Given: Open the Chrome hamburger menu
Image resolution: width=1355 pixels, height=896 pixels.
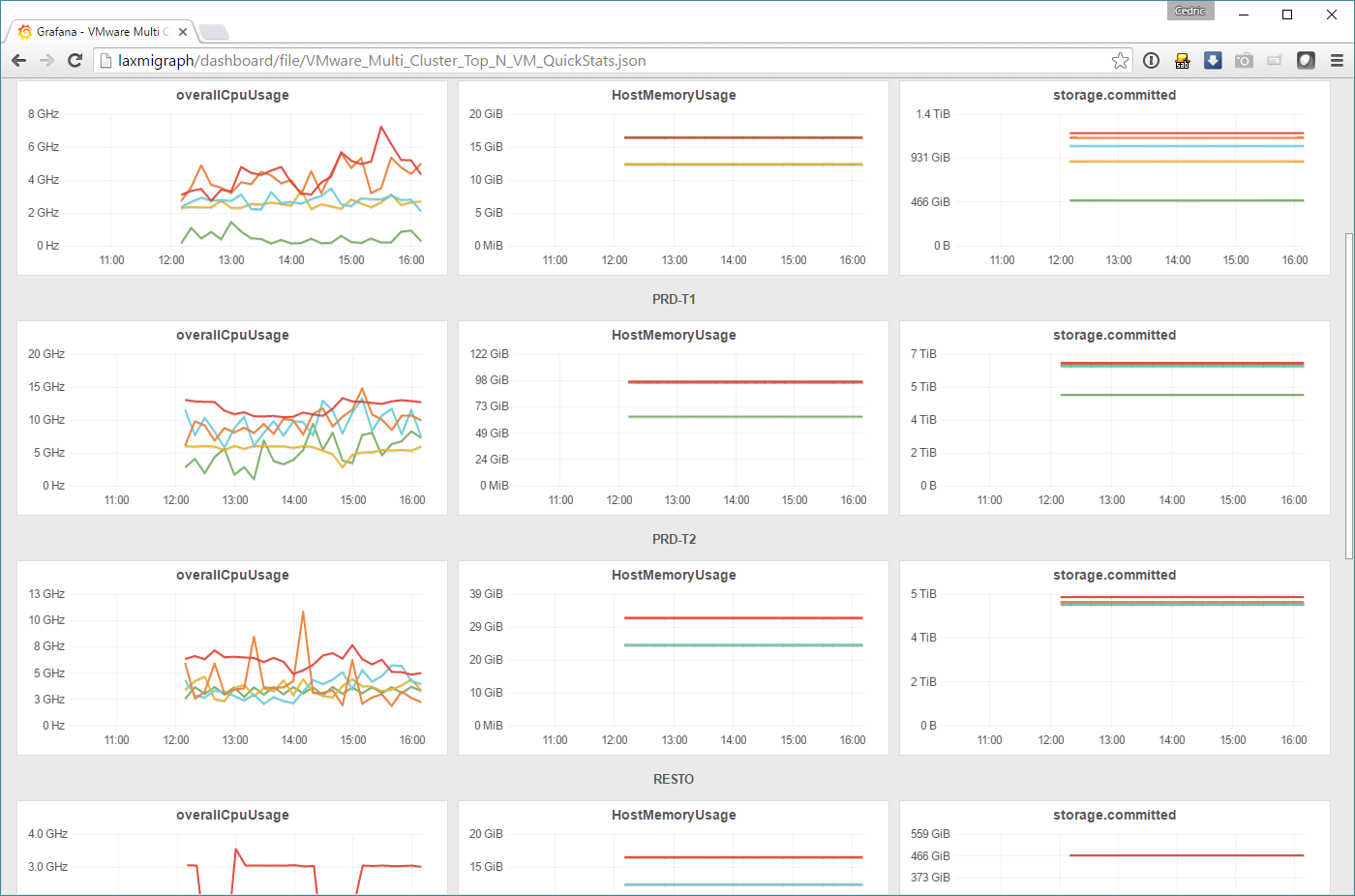Looking at the screenshot, I should coord(1337,60).
